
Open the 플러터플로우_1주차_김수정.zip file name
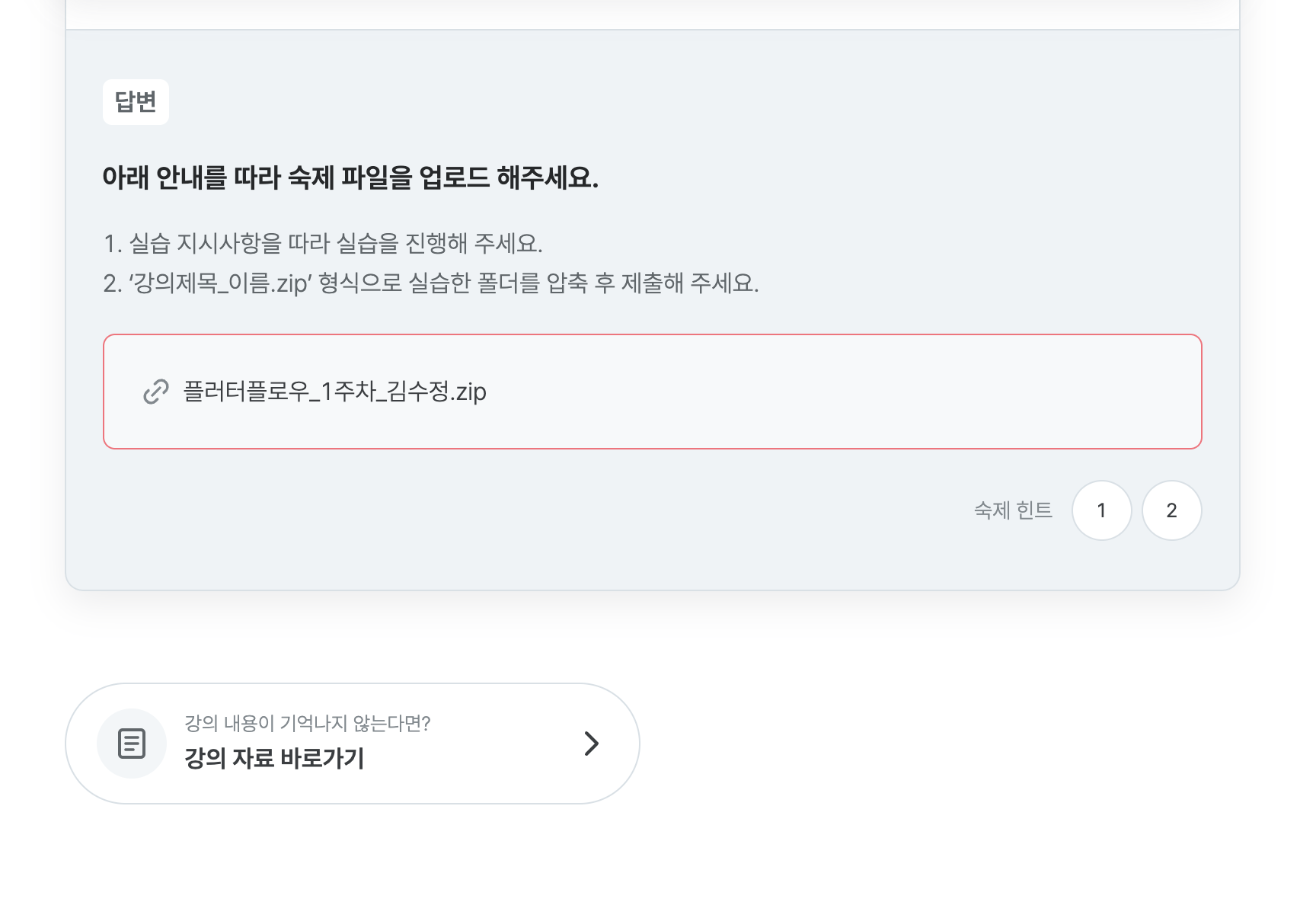[335, 392]
